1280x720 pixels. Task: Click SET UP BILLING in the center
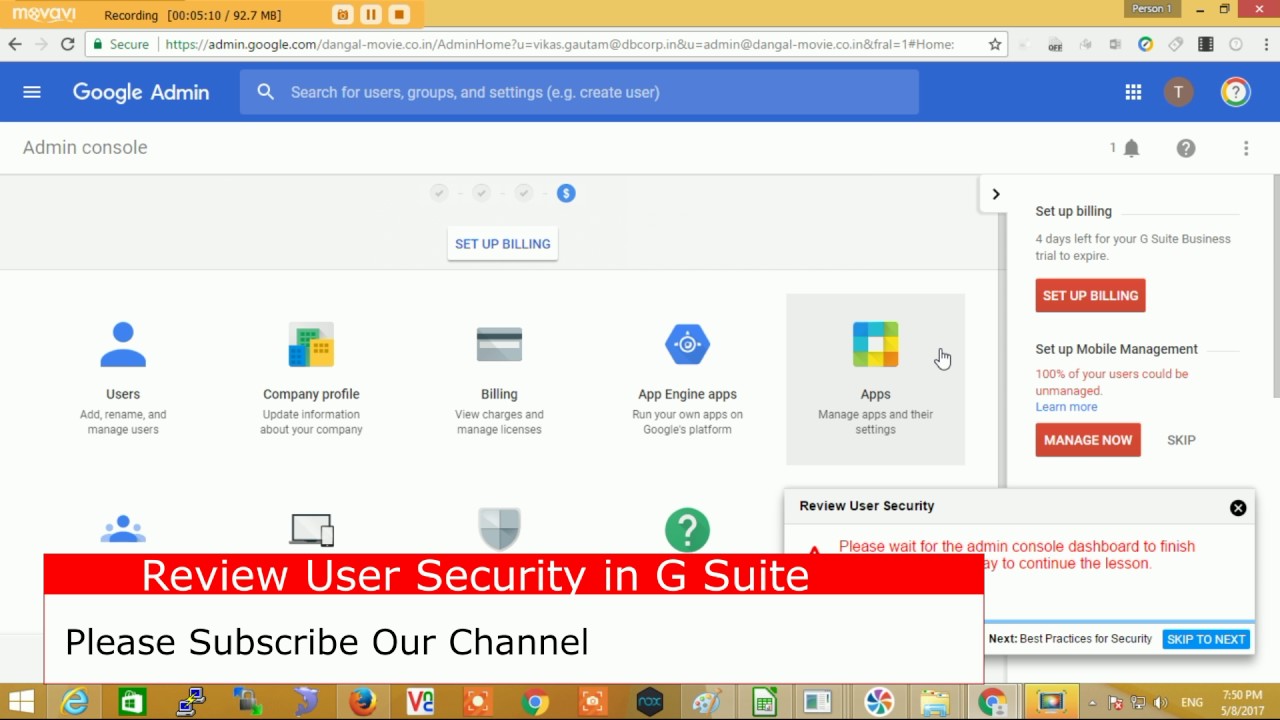502,244
